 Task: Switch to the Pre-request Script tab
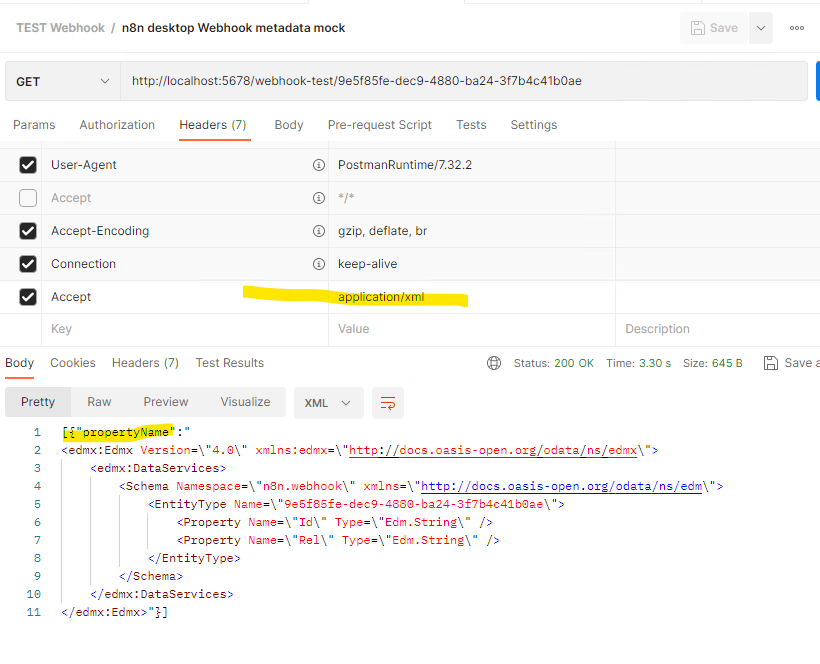click(x=380, y=125)
